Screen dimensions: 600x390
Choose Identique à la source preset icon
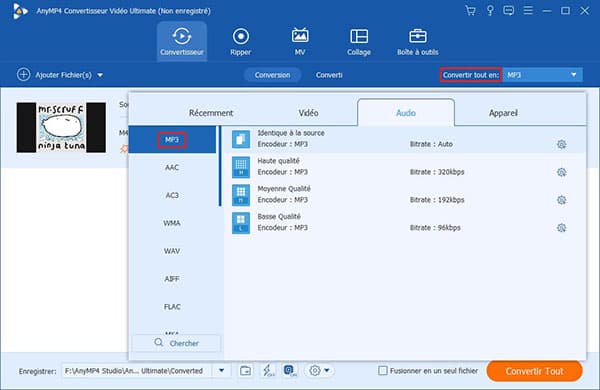coord(241,139)
